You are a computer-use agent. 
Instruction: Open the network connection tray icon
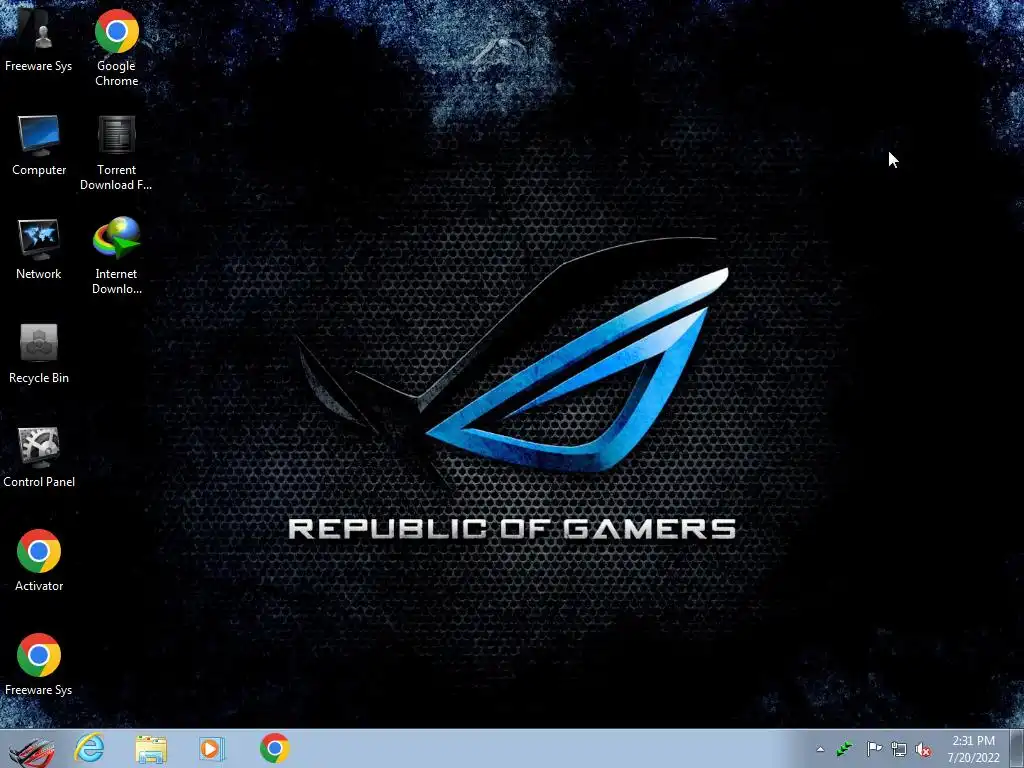click(x=899, y=750)
